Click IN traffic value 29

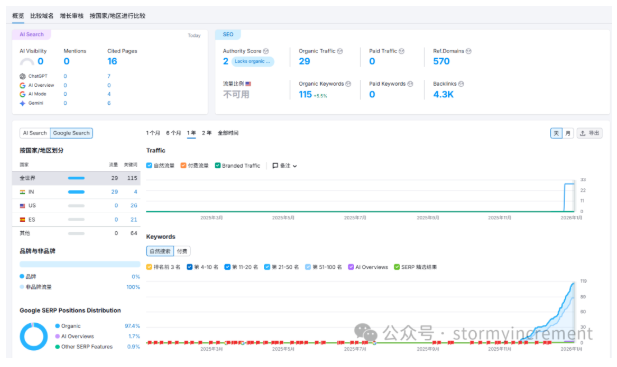click(x=115, y=192)
